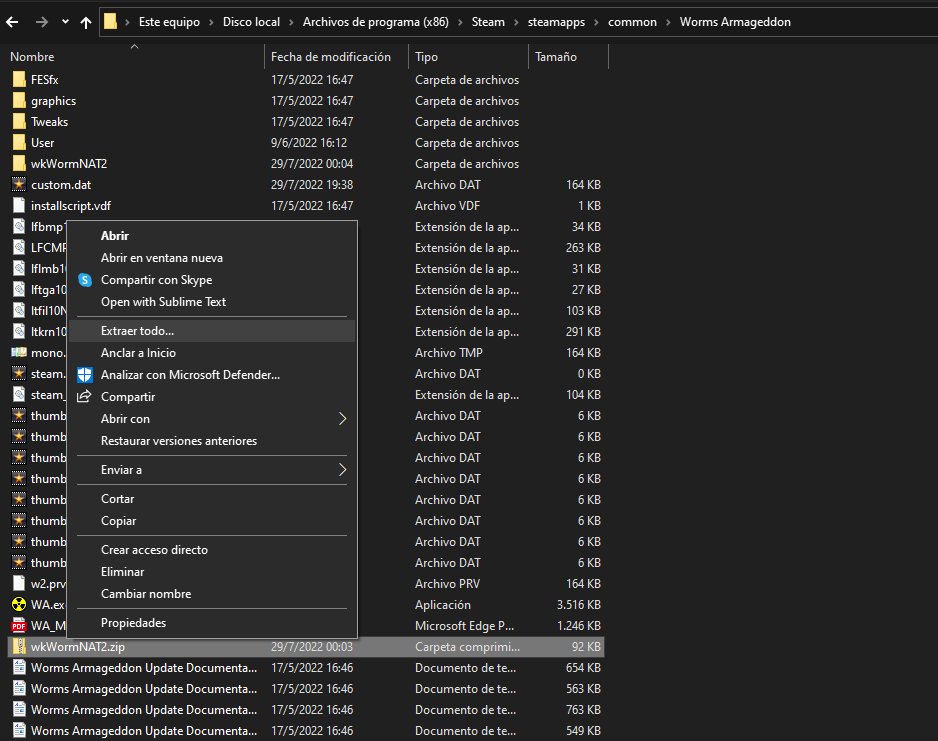
Task: Click the Worms Armageddon address bar segment
Action: 735,22
